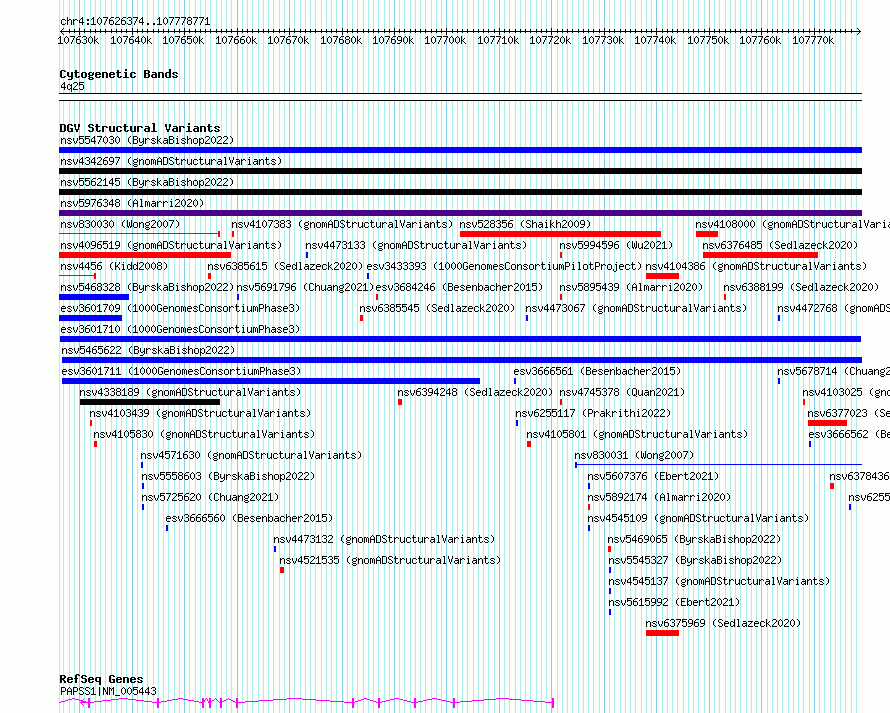
Task: Open nsv5607376 (Ebert2021) label
Action: coord(653,476)
